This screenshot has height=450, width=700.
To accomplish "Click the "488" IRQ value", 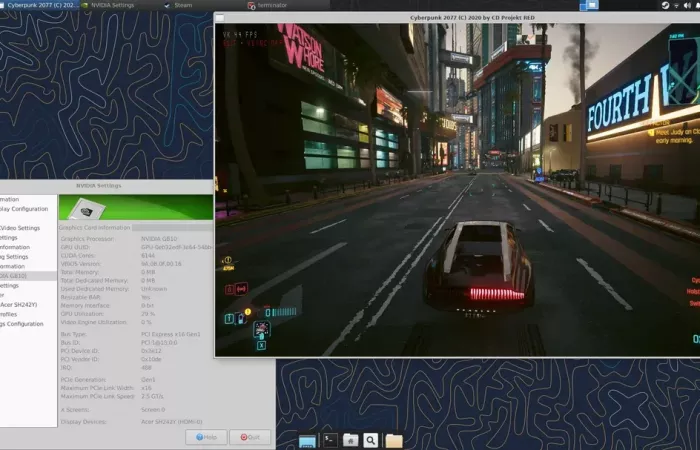I will point(146,368).
